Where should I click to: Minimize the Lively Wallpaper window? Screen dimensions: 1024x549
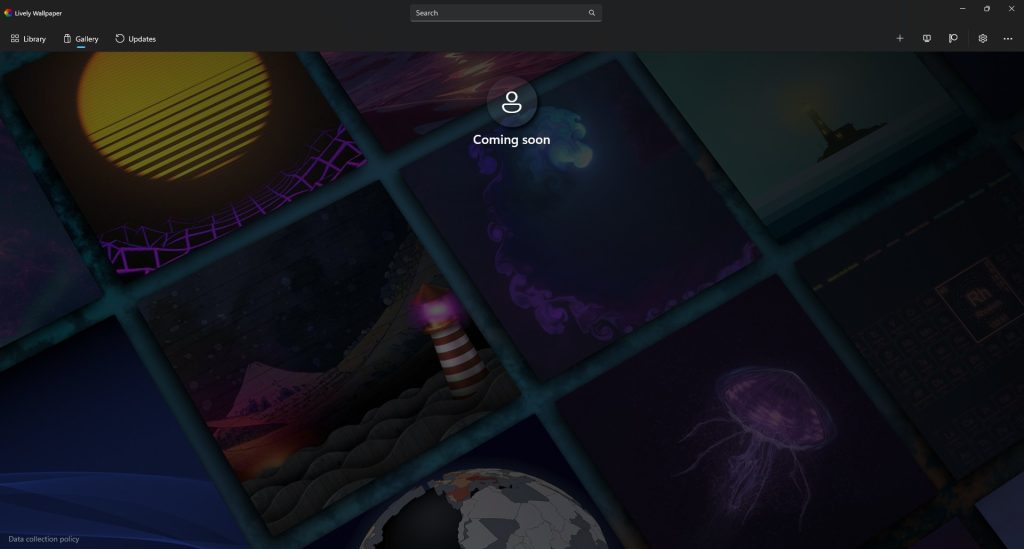coord(962,8)
